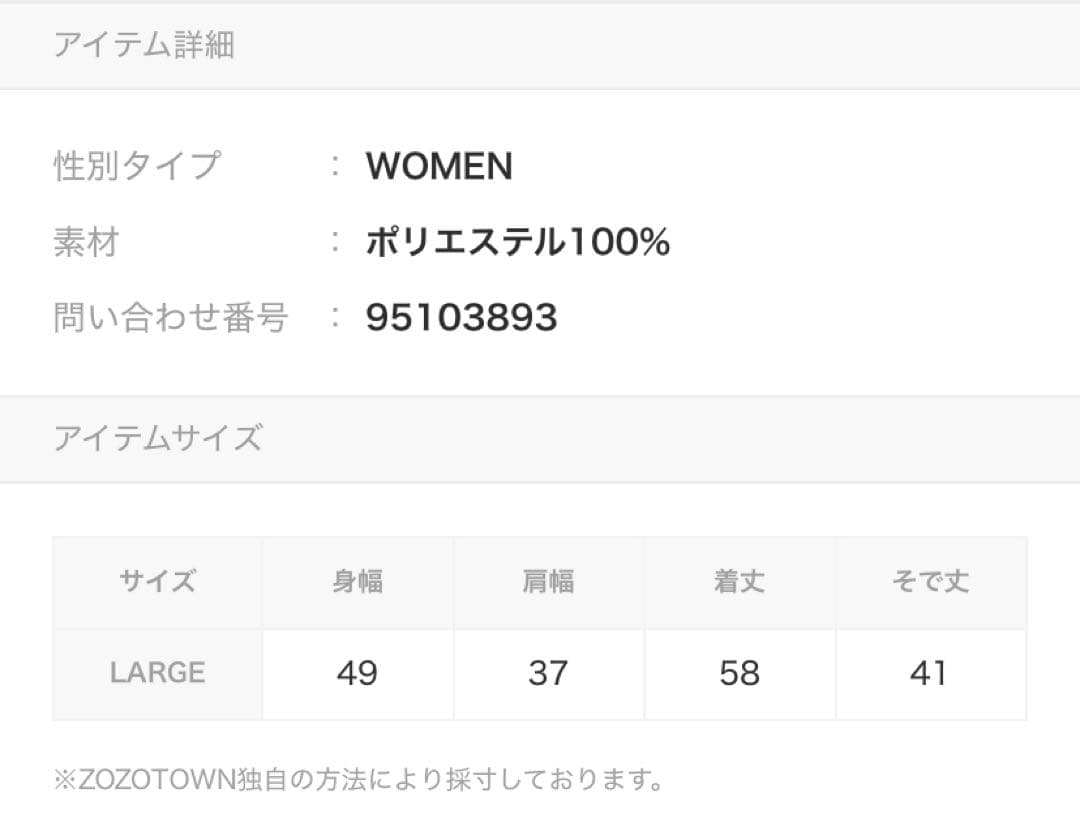Click the アイテムサイズ section header
Viewport: 1080px width, 834px height.
tap(158, 438)
